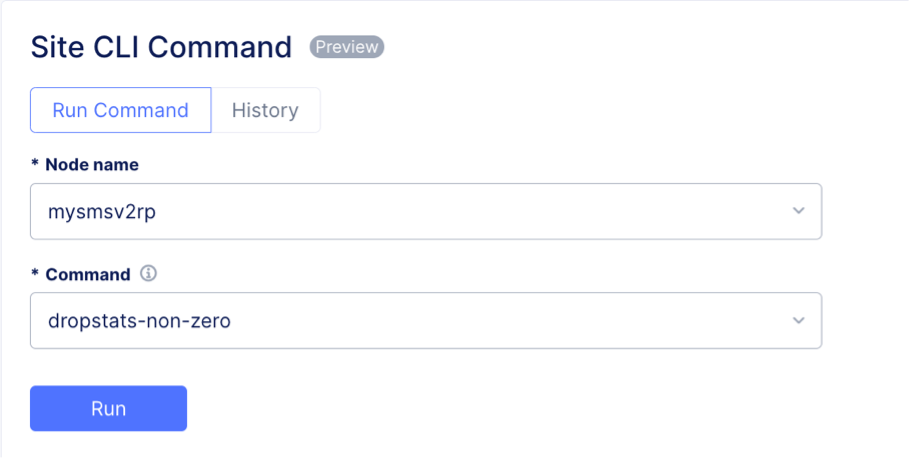Viewport: 913px width, 461px height.
Task: Click the Run text on the button
Action: [108, 408]
